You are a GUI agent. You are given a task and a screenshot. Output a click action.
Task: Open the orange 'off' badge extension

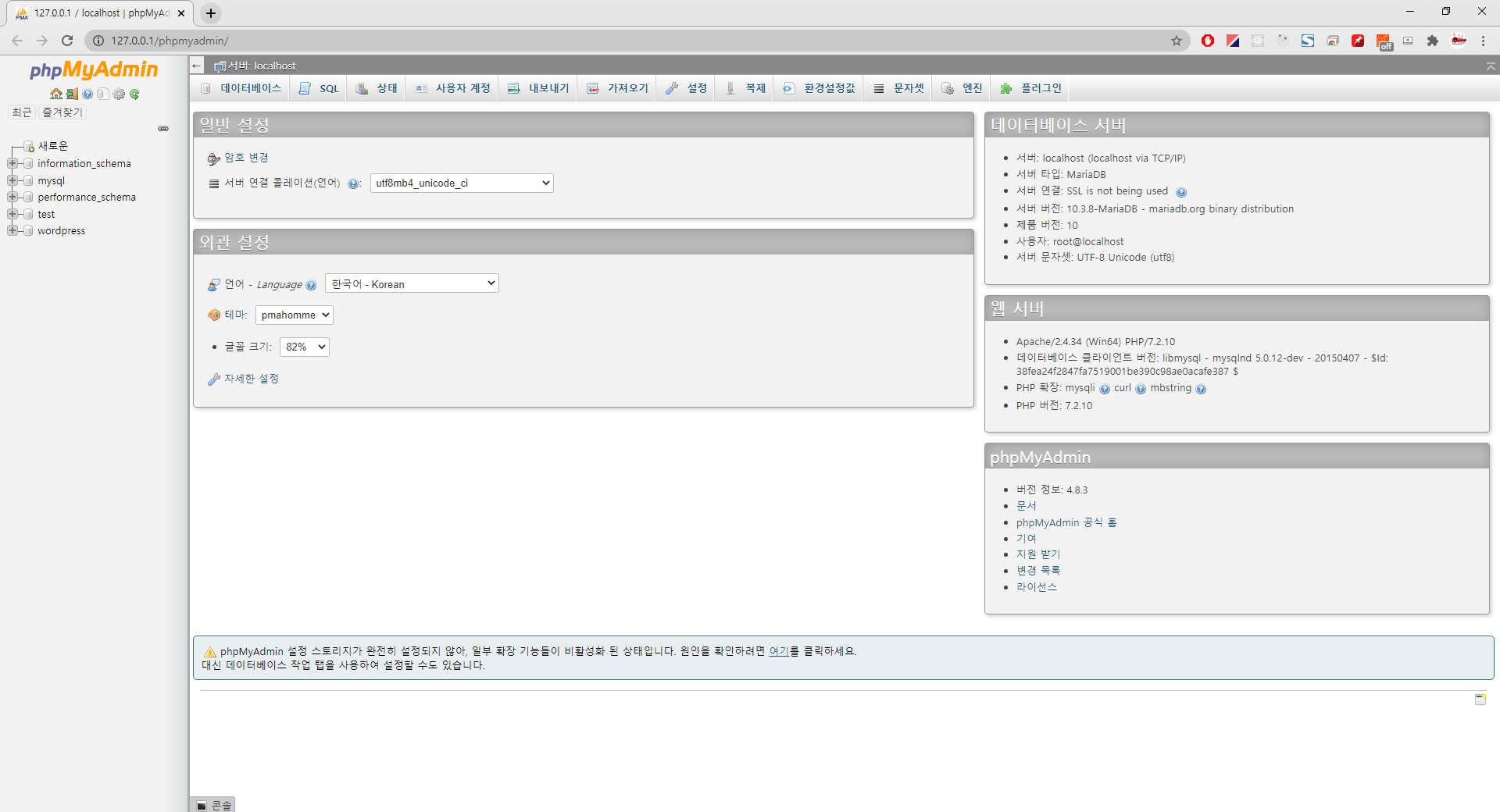pyautogui.click(x=1384, y=42)
